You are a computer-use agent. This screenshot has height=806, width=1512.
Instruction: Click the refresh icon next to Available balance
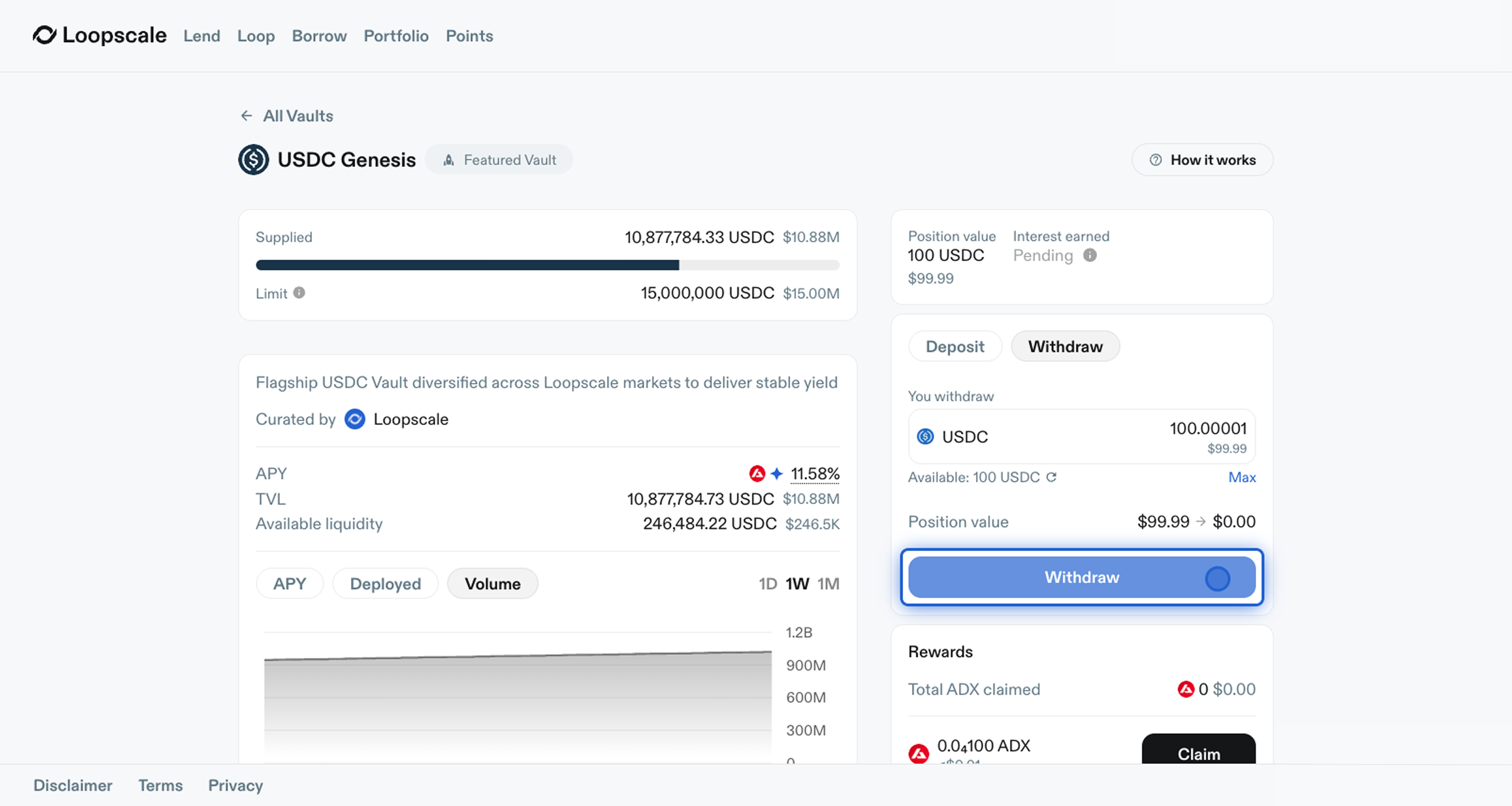1052,477
